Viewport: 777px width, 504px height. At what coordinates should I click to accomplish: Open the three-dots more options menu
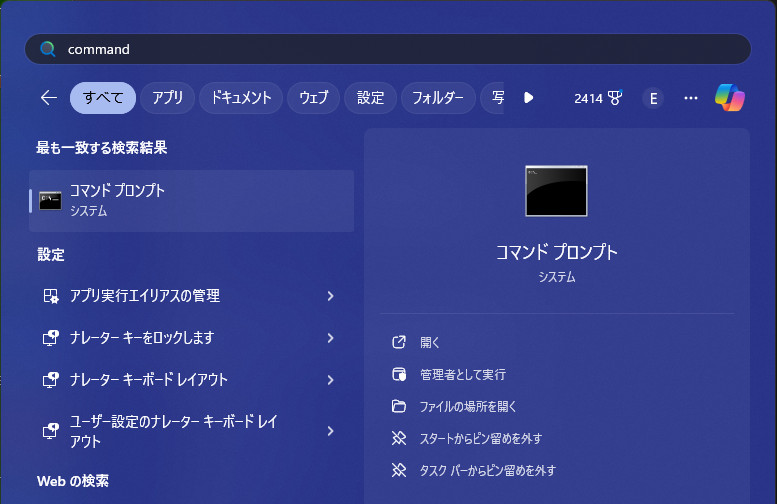pos(691,98)
